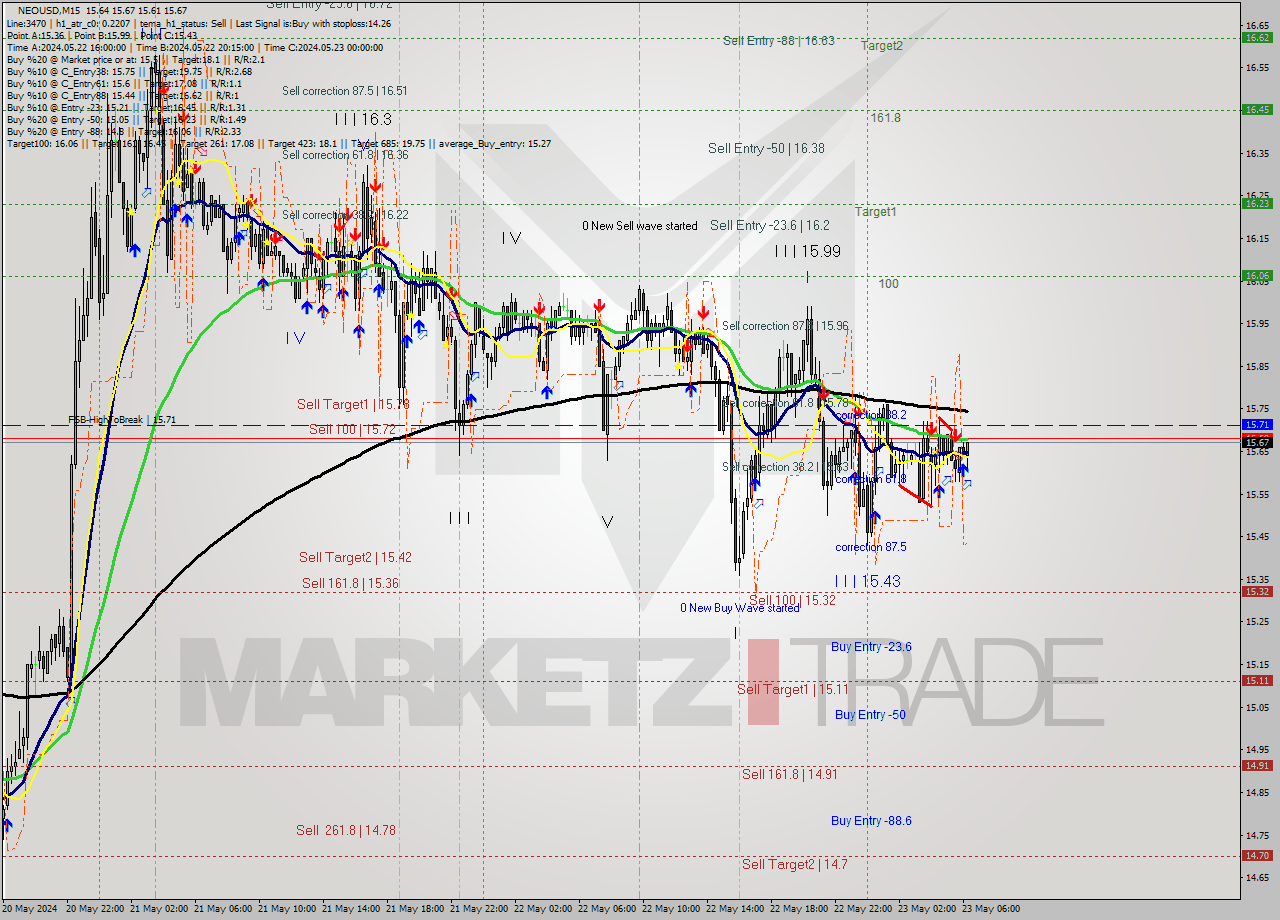Click the 'Target2' level label
Viewport: 1280px width, 920px height.
click(882, 46)
